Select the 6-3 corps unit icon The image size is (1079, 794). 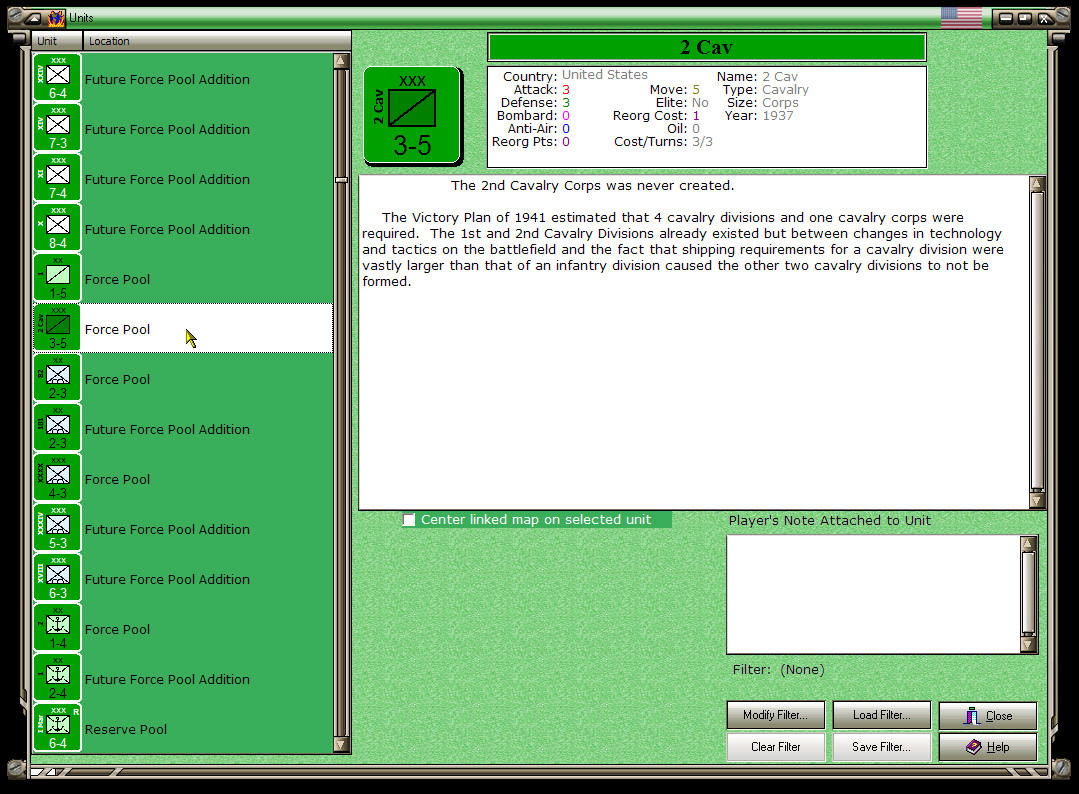(57, 578)
